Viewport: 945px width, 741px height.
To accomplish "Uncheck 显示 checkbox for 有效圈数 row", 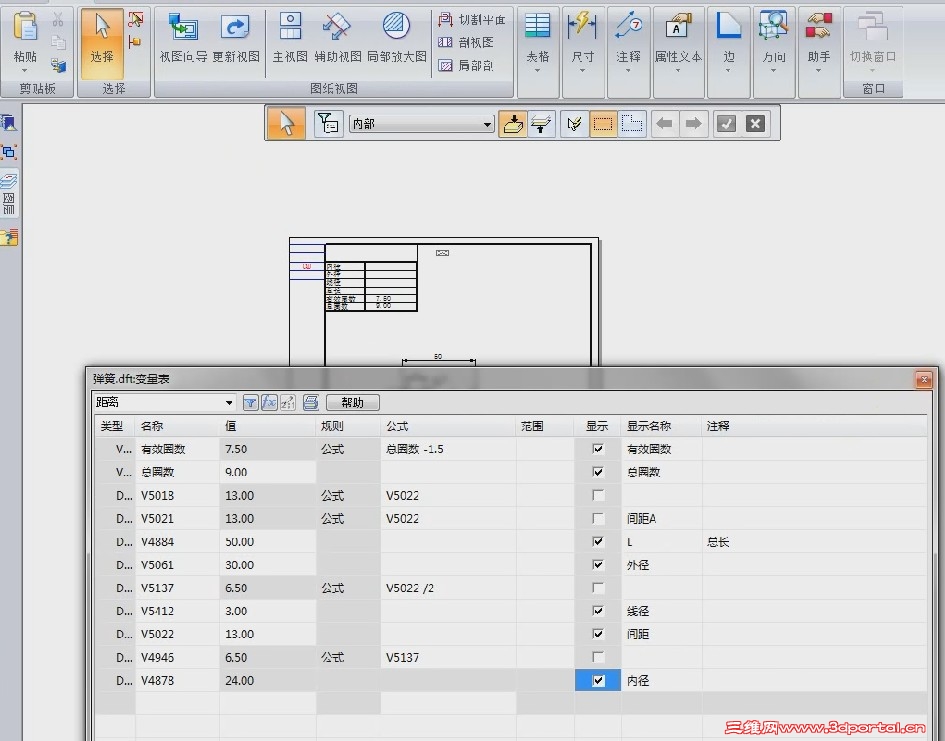I will [598, 449].
